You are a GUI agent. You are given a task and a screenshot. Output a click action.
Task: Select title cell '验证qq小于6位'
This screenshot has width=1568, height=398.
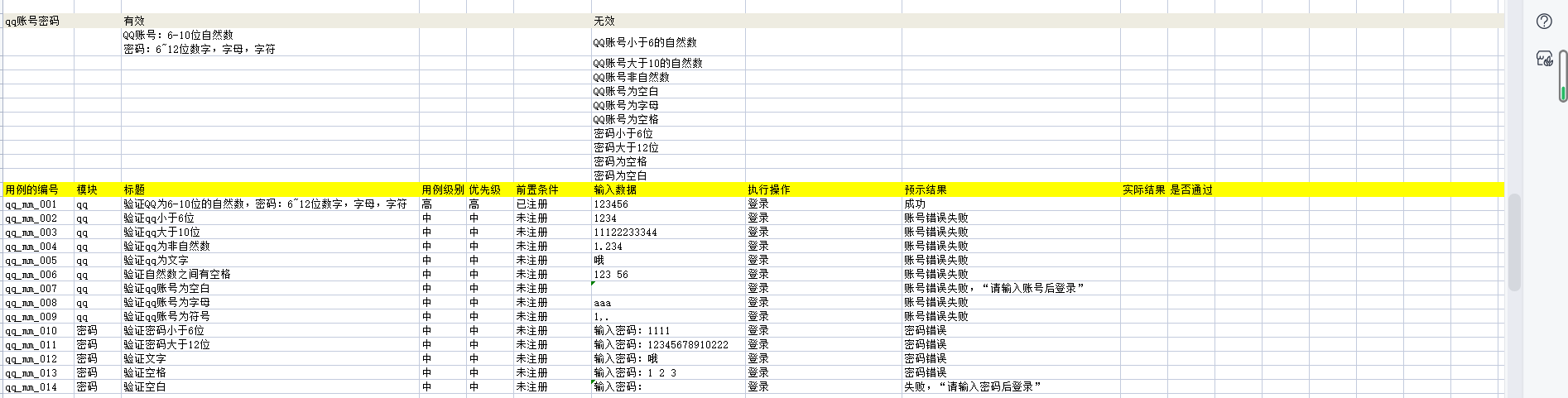(x=270, y=218)
